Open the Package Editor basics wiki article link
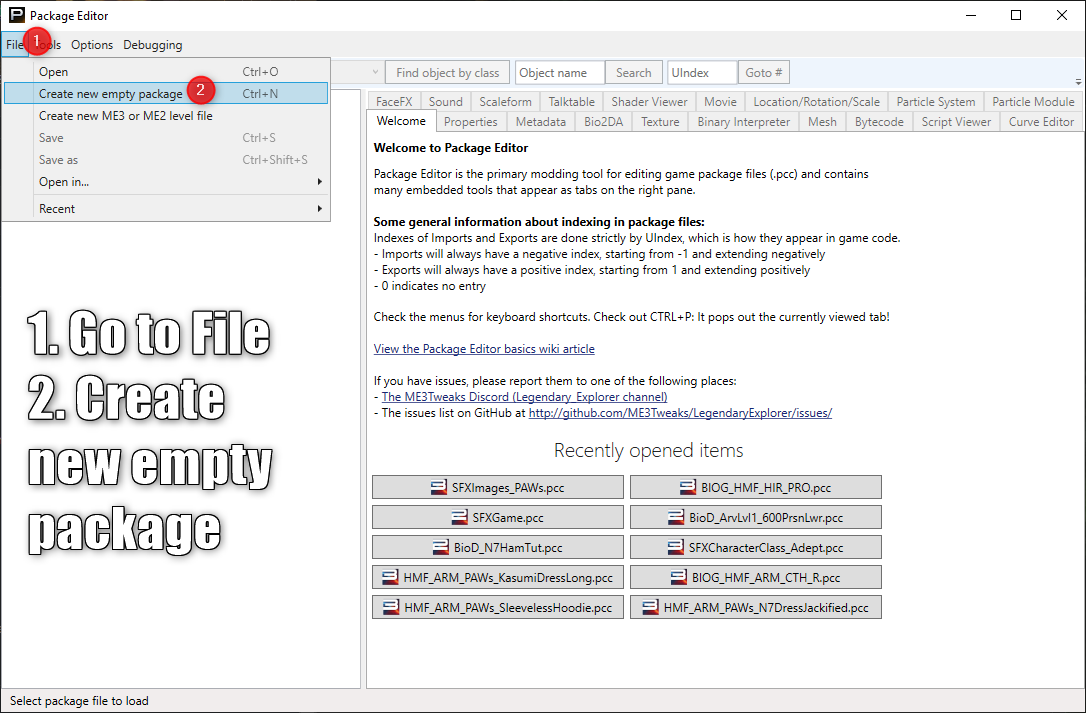The height and width of the screenshot is (713, 1086). pos(484,349)
